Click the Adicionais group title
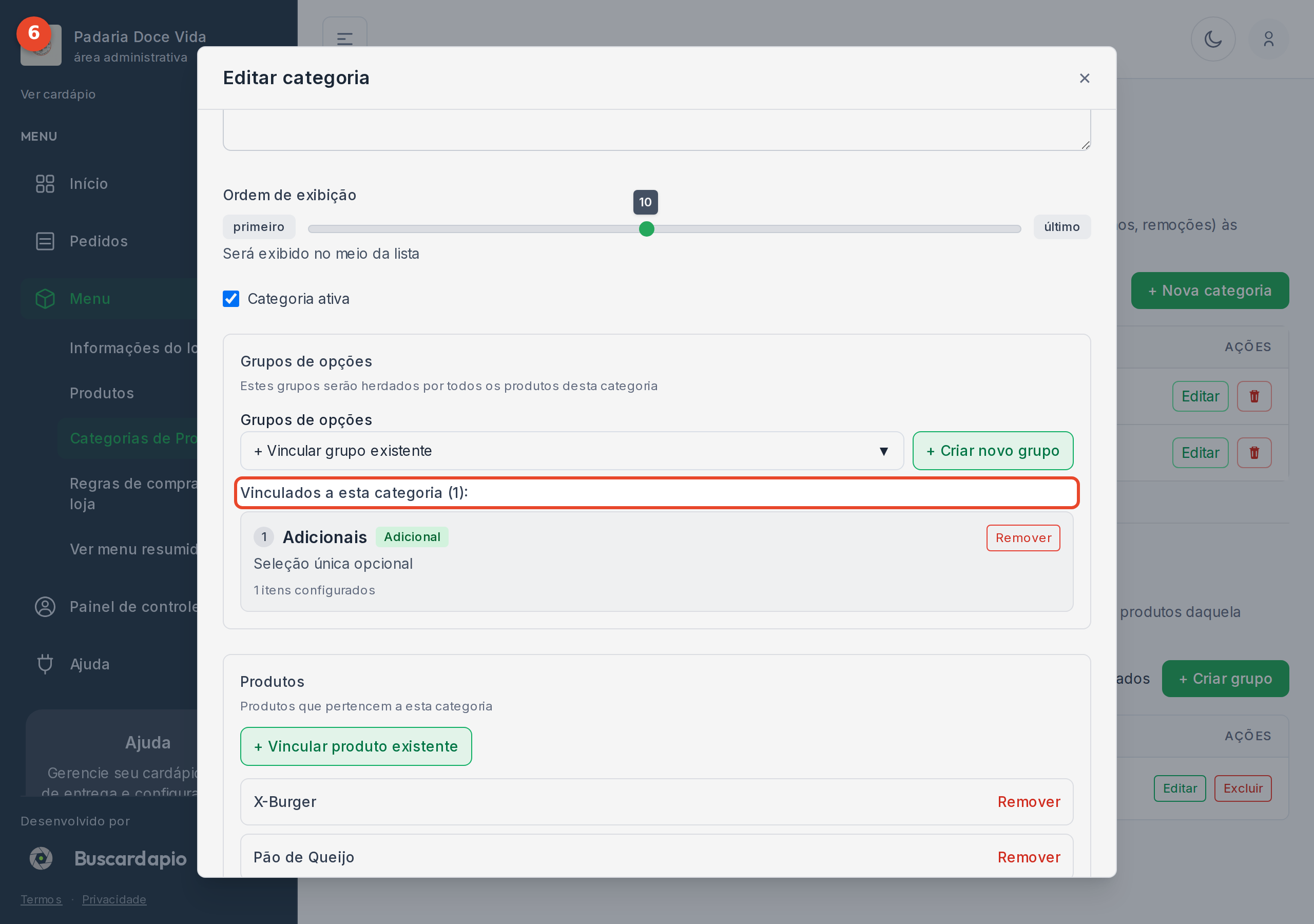Viewport: 1314px width, 924px height. click(x=324, y=537)
